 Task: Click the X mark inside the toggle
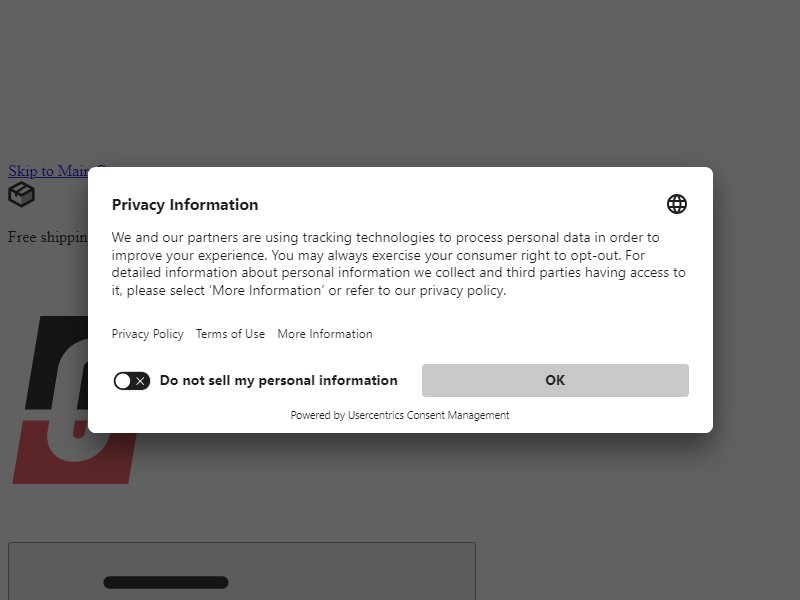click(x=140, y=381)
